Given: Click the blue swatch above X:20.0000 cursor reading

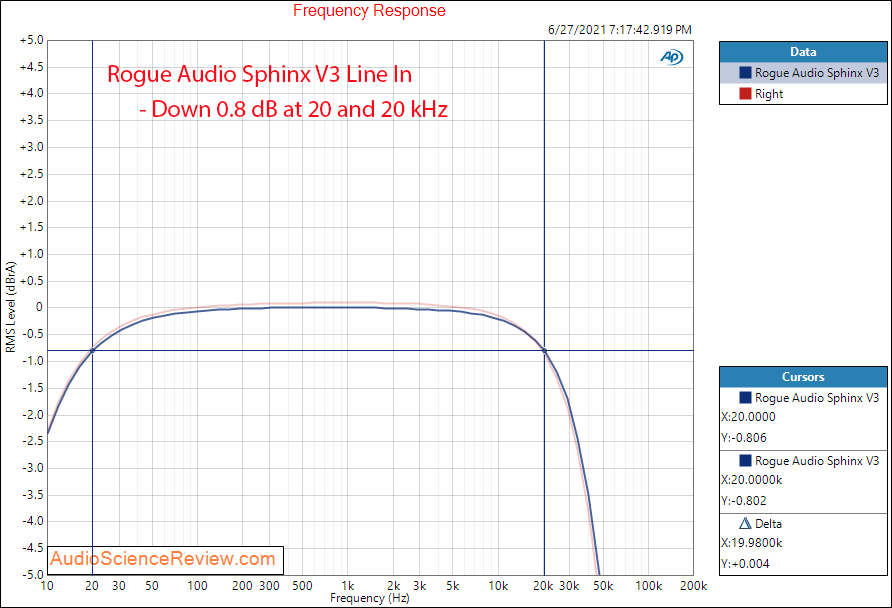Looking at the screenshot, I should (745, 398).
